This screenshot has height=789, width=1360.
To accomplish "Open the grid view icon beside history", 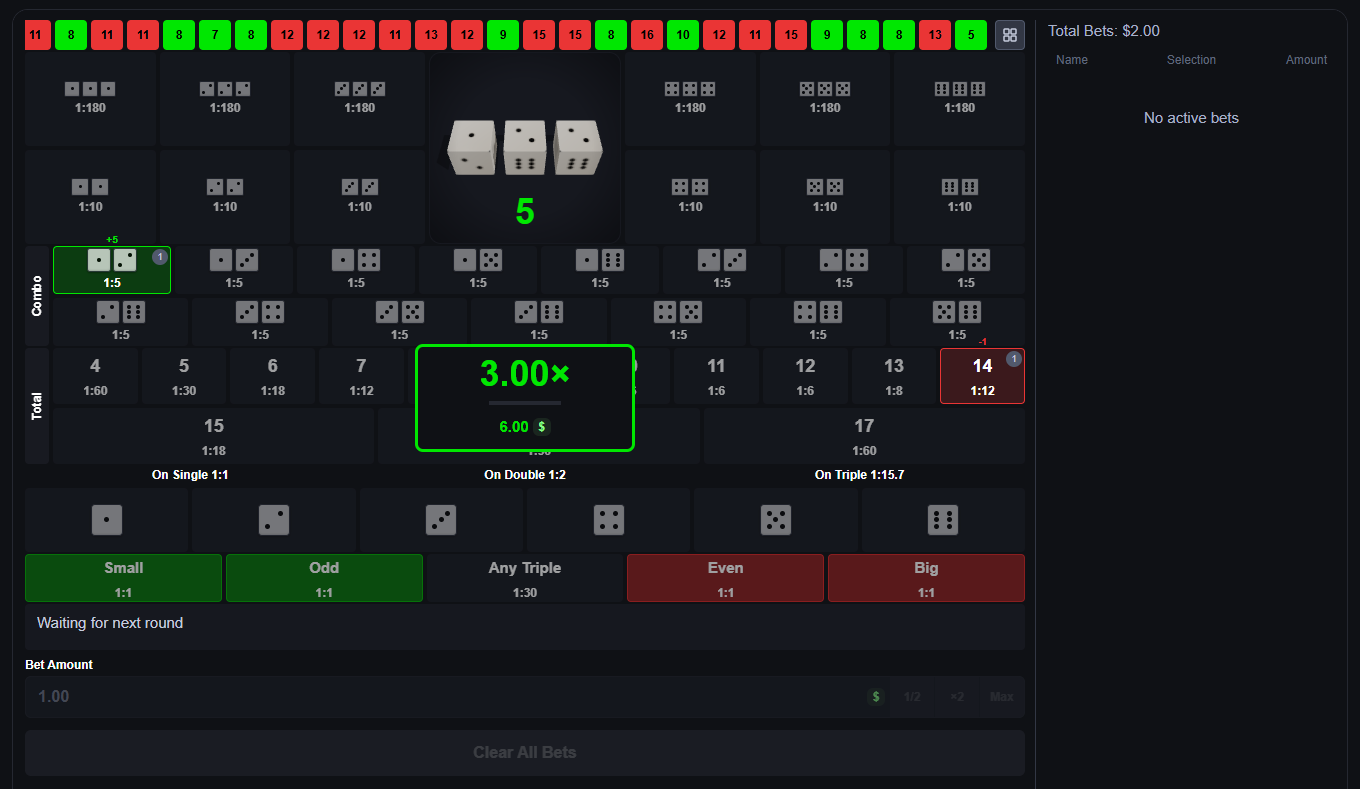I will [x=1010, y=35].
